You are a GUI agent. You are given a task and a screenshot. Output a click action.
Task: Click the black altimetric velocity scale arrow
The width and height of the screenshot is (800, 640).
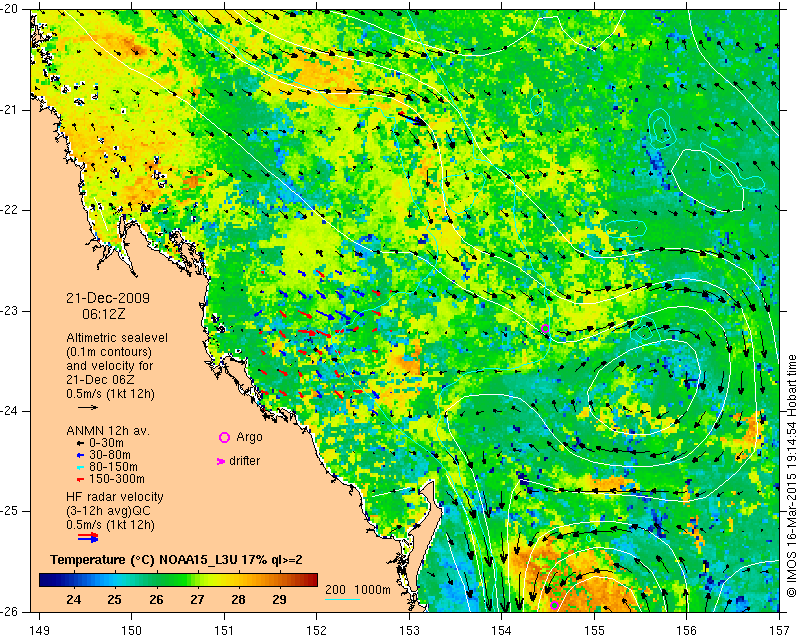(88, 407)
